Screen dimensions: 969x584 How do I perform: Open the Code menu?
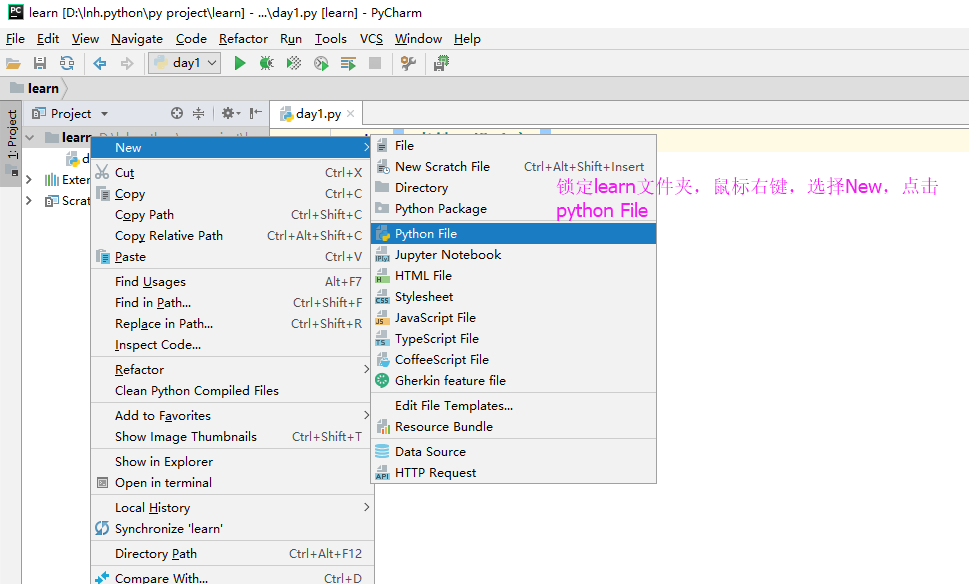tap(191, 39)
